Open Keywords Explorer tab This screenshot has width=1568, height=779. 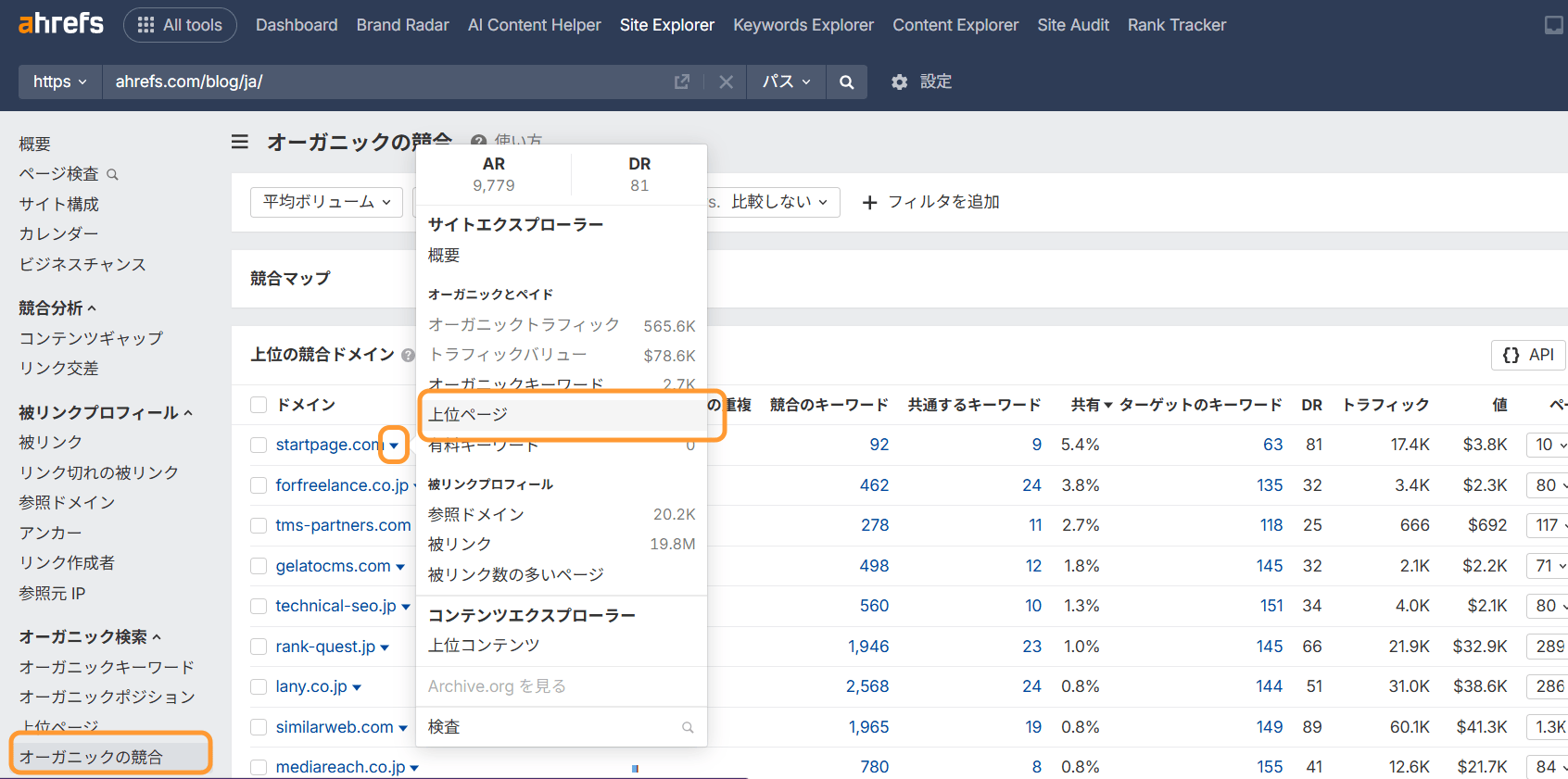803,25
